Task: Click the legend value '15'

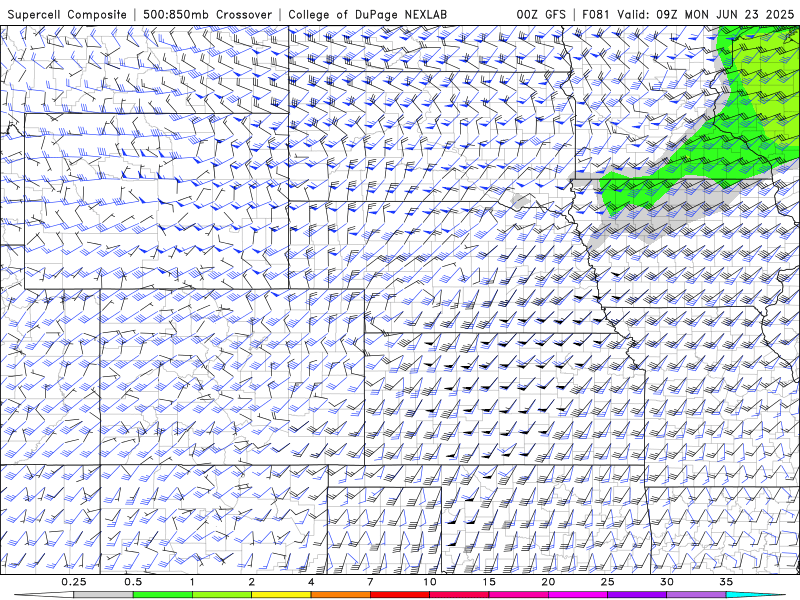Action: coord(489,582)
